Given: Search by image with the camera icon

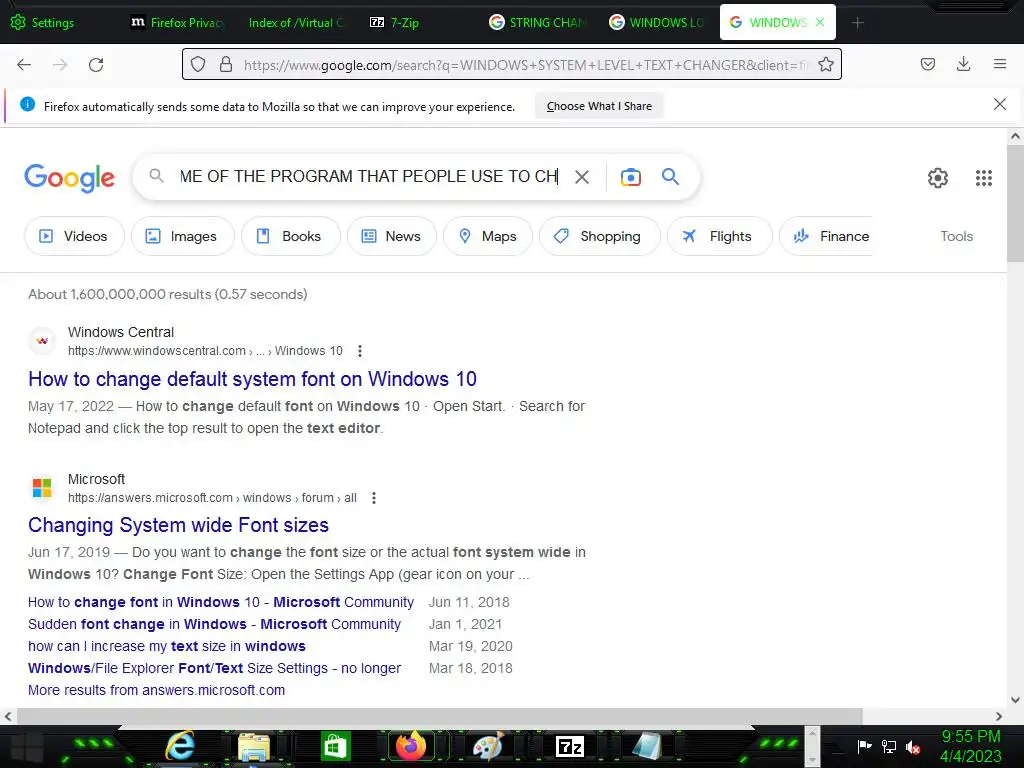Looking at the screenshot, I should [631, 177].
